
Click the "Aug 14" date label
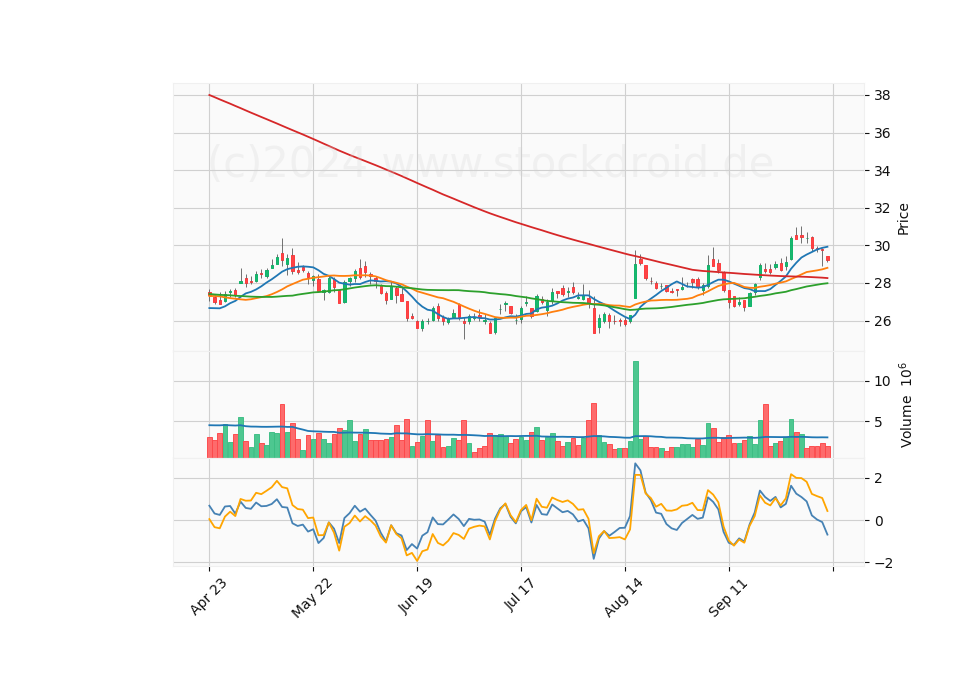point(623,597)
